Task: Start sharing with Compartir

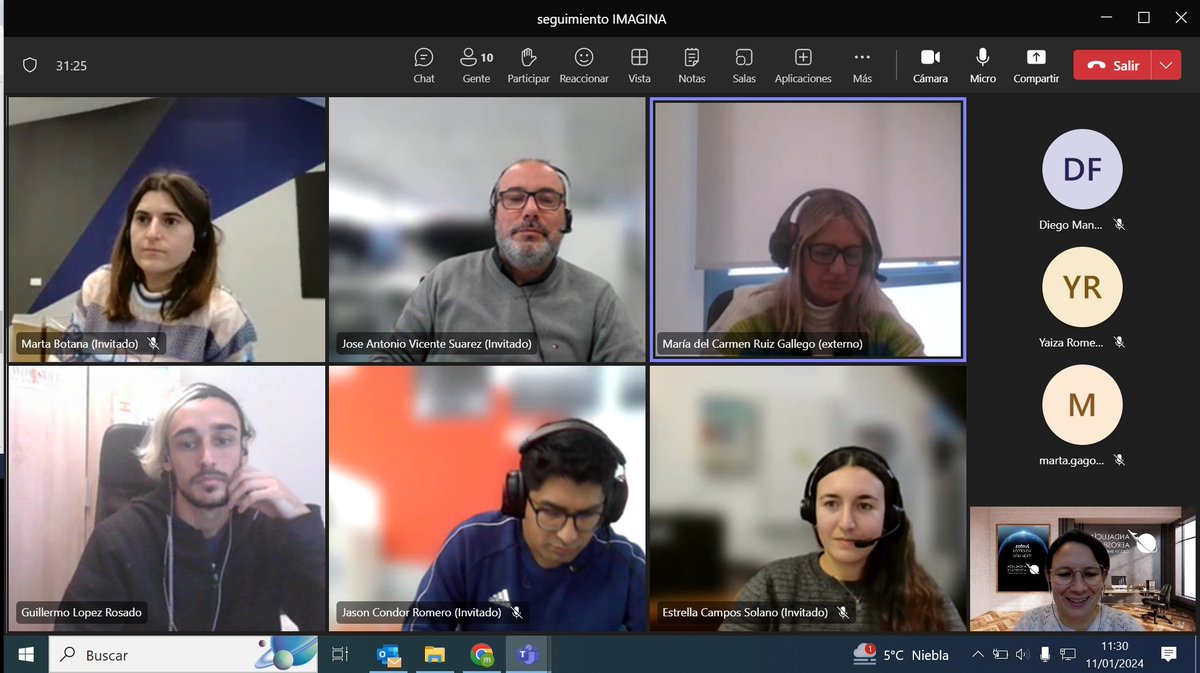Action: (x=1036, y=66)
